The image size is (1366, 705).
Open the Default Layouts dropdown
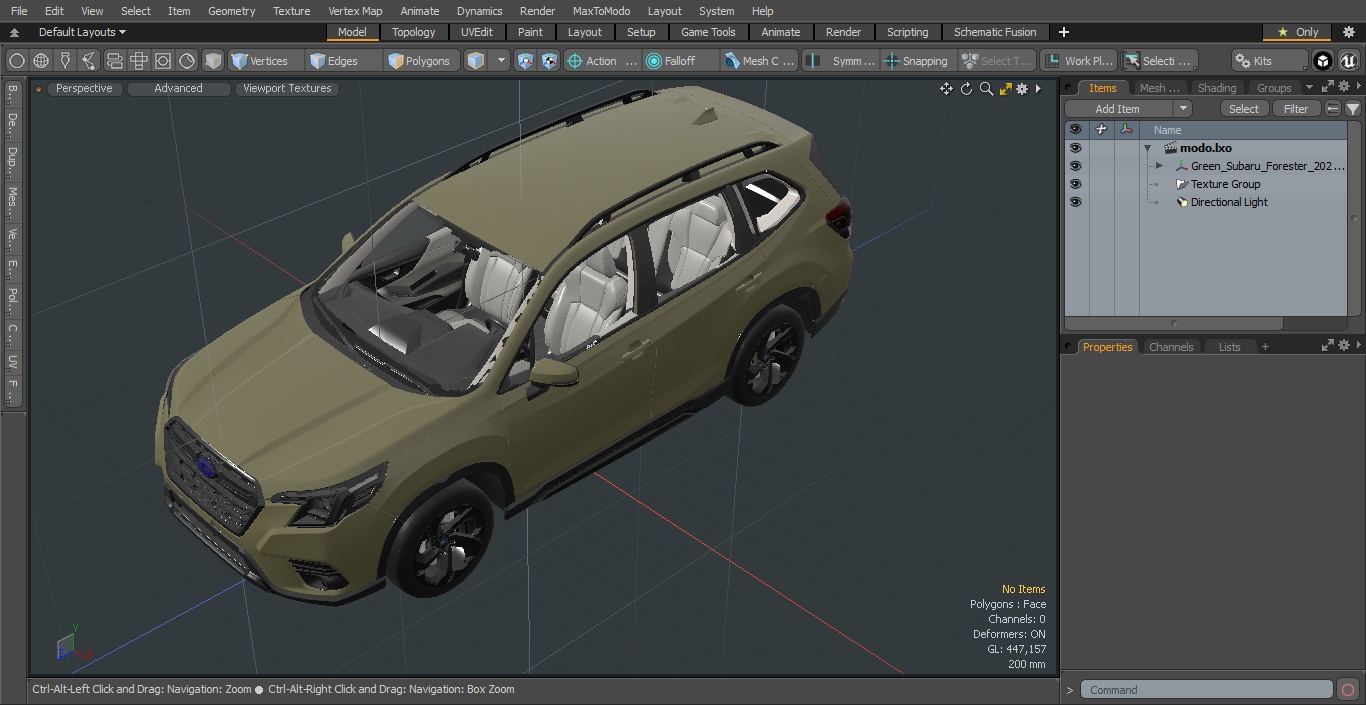pyautogui.click(x=82, y=32)
